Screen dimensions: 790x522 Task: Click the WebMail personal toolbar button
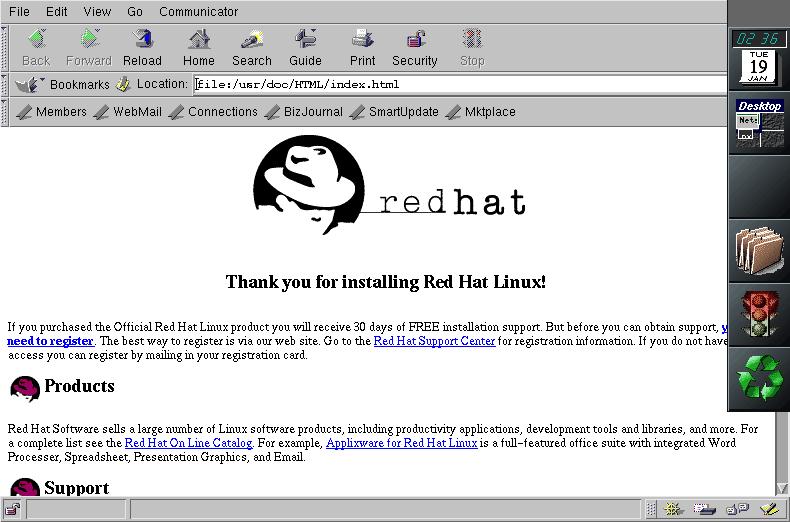(x=128, y=112)
